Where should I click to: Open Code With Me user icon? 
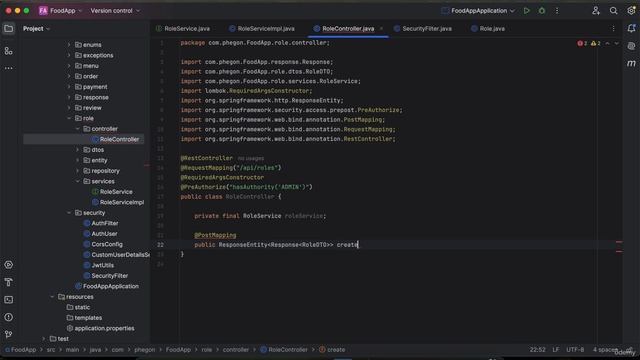click(596, 11)
